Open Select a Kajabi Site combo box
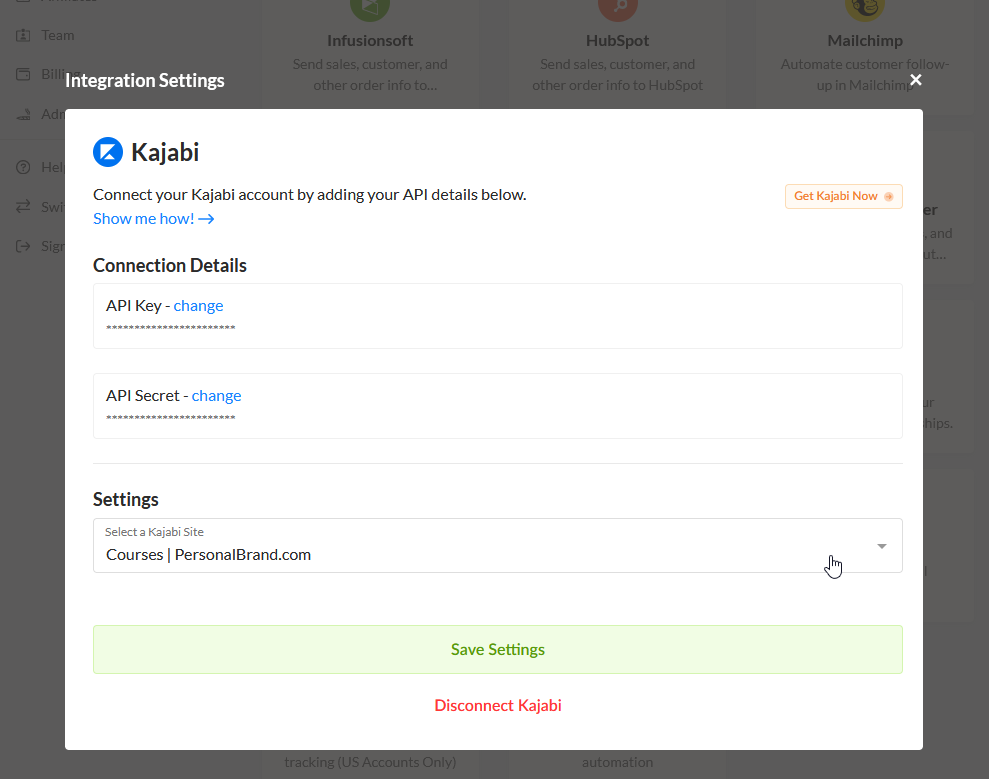The image size is (989, 779). (498, 546)
